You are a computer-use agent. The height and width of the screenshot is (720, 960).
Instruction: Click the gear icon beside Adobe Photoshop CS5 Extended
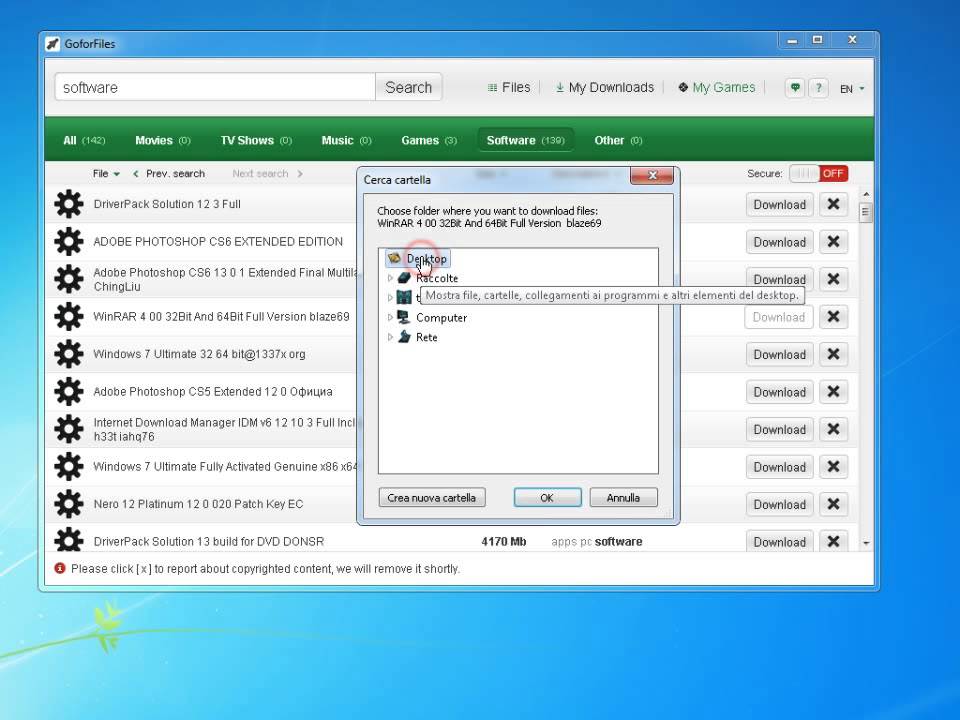click(x=69, y=391)
